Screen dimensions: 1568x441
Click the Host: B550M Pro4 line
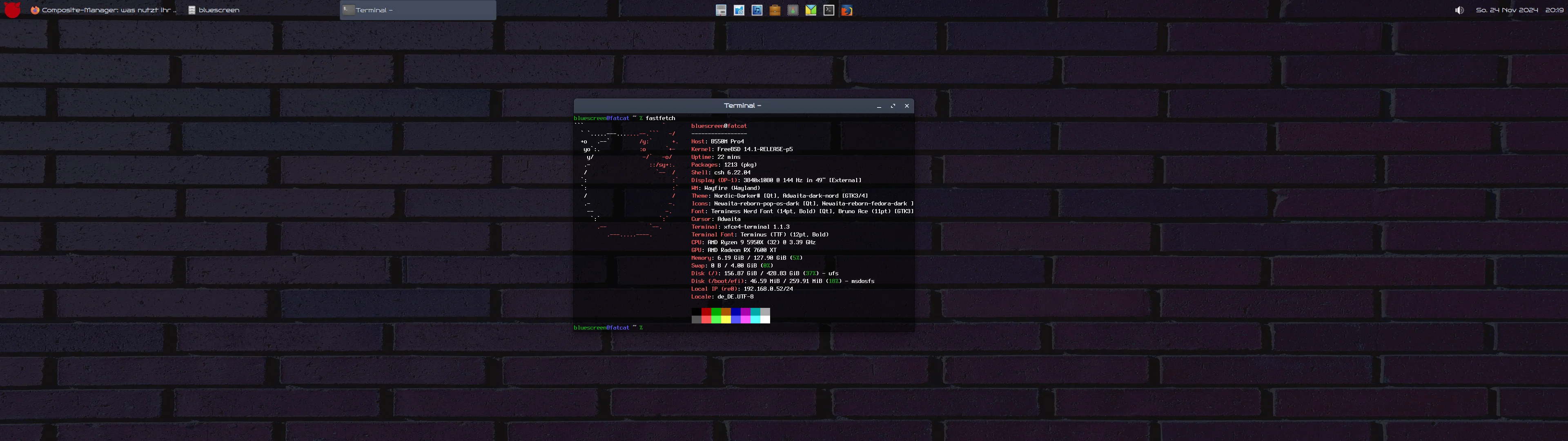tap(718, 141)
